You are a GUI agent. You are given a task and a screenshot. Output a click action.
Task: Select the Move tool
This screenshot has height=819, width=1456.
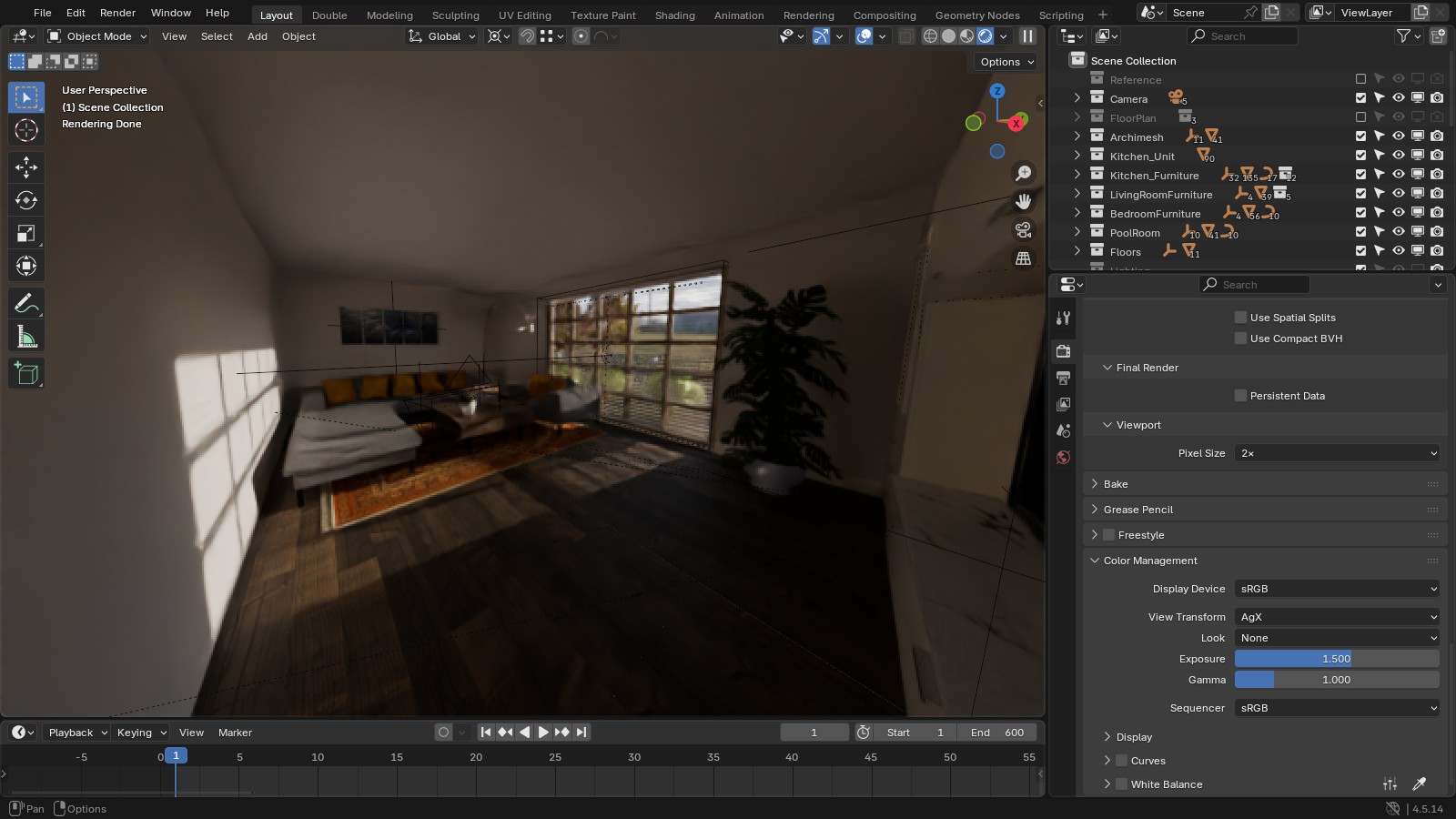point(26,167)
